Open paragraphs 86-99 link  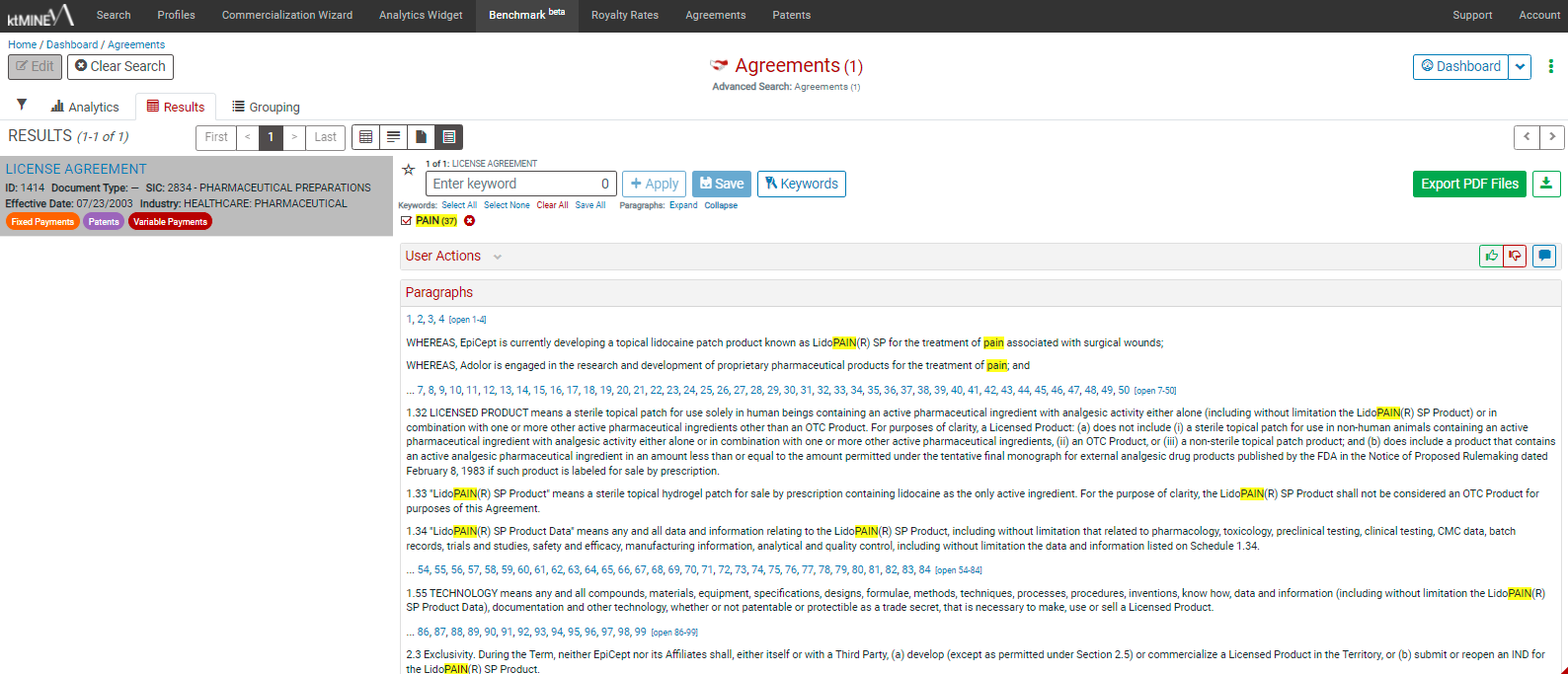click(674, 633)
